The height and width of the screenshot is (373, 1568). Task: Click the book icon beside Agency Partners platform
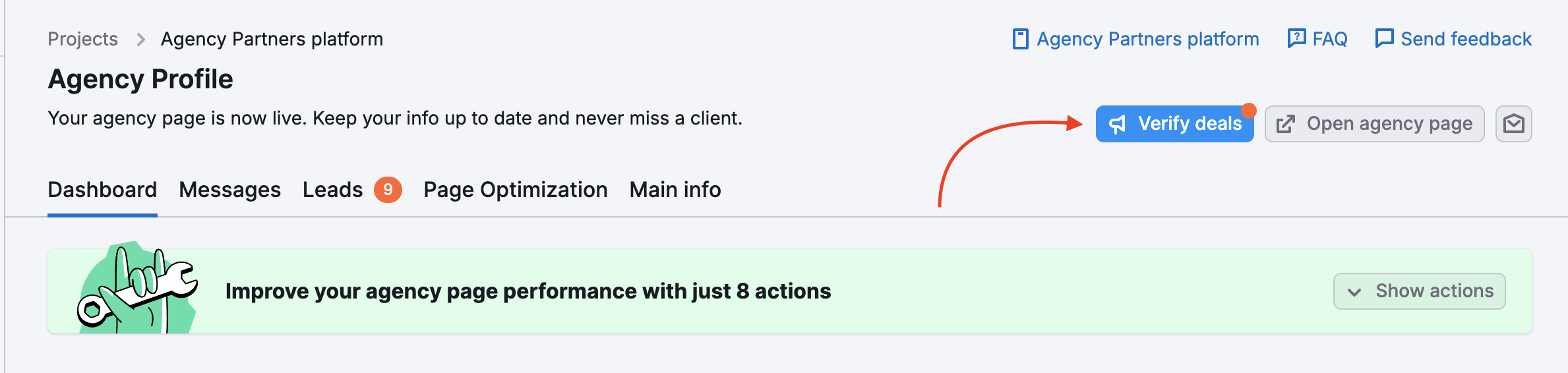point(1020,39)
